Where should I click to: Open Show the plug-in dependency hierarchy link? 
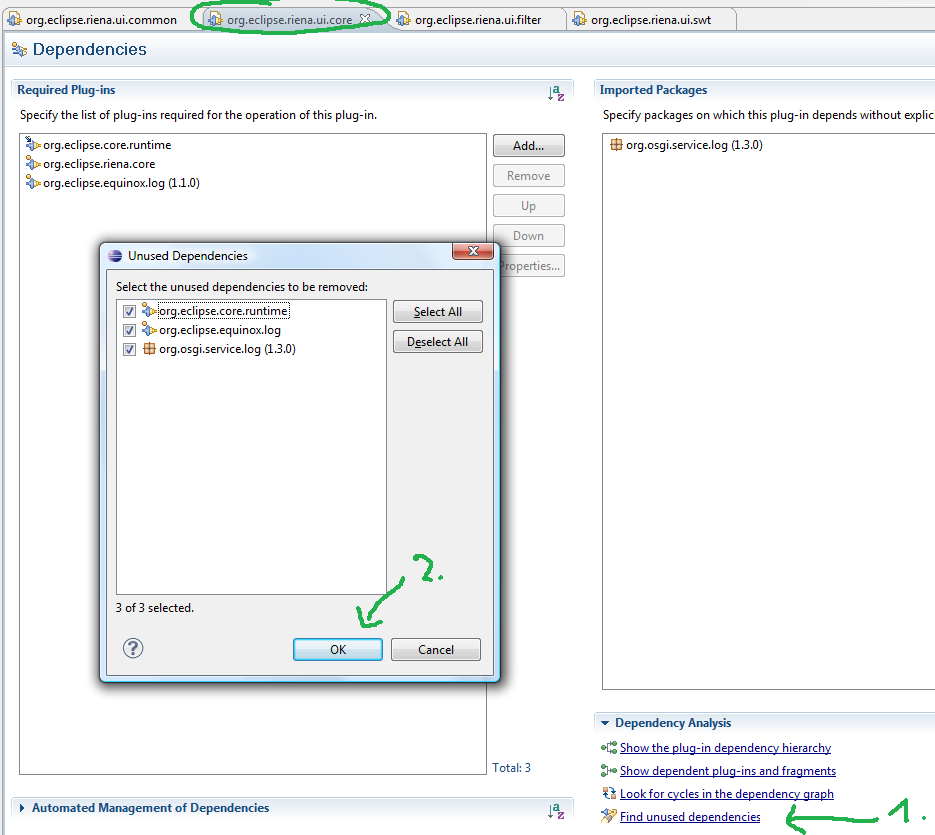pyautogui.click(x=725, y=748)
